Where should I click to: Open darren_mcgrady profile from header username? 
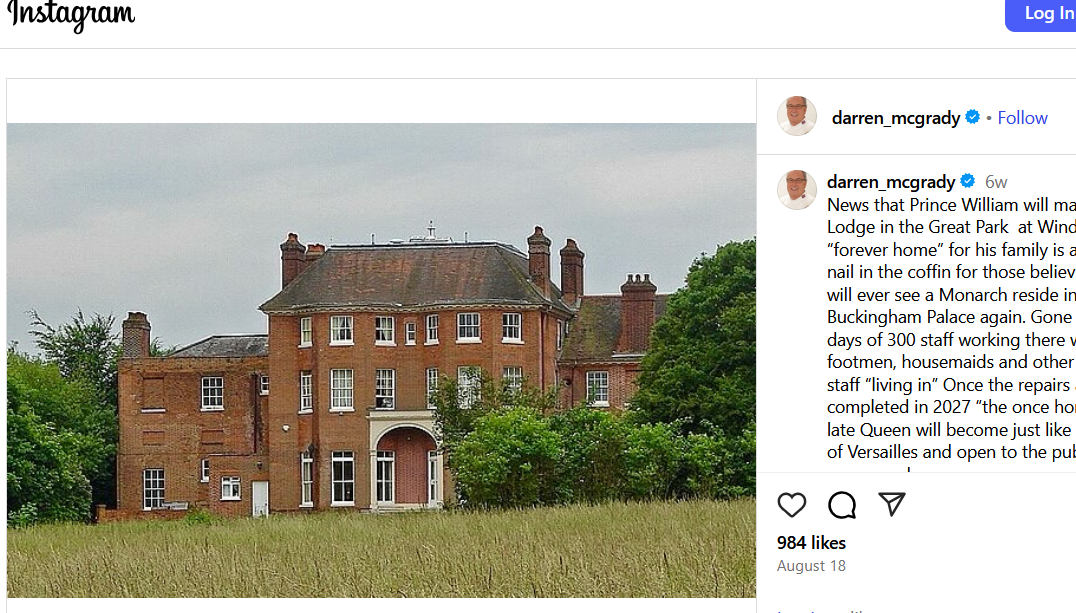(x=896, y=118)
